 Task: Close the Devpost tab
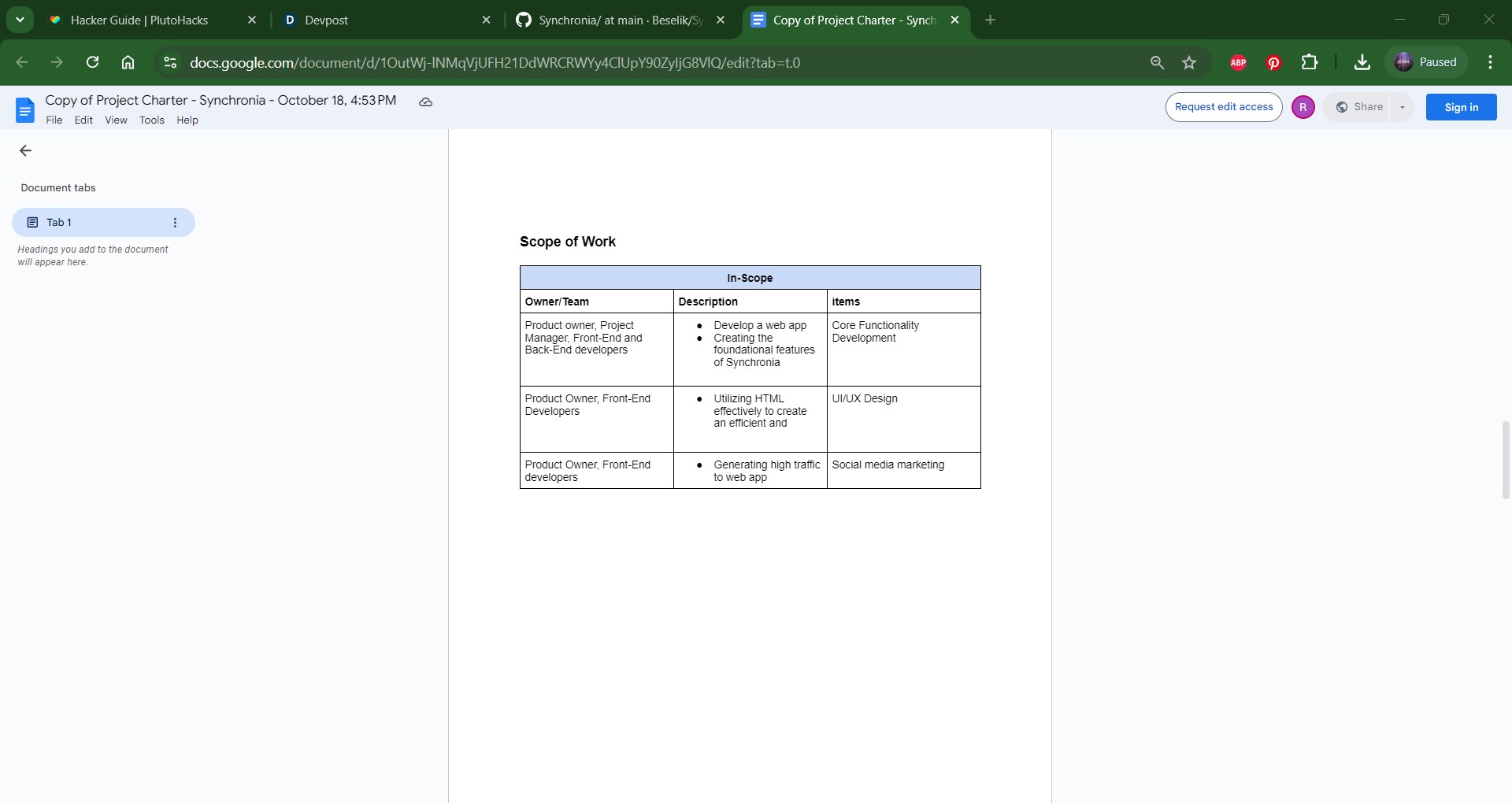[486, 20]
